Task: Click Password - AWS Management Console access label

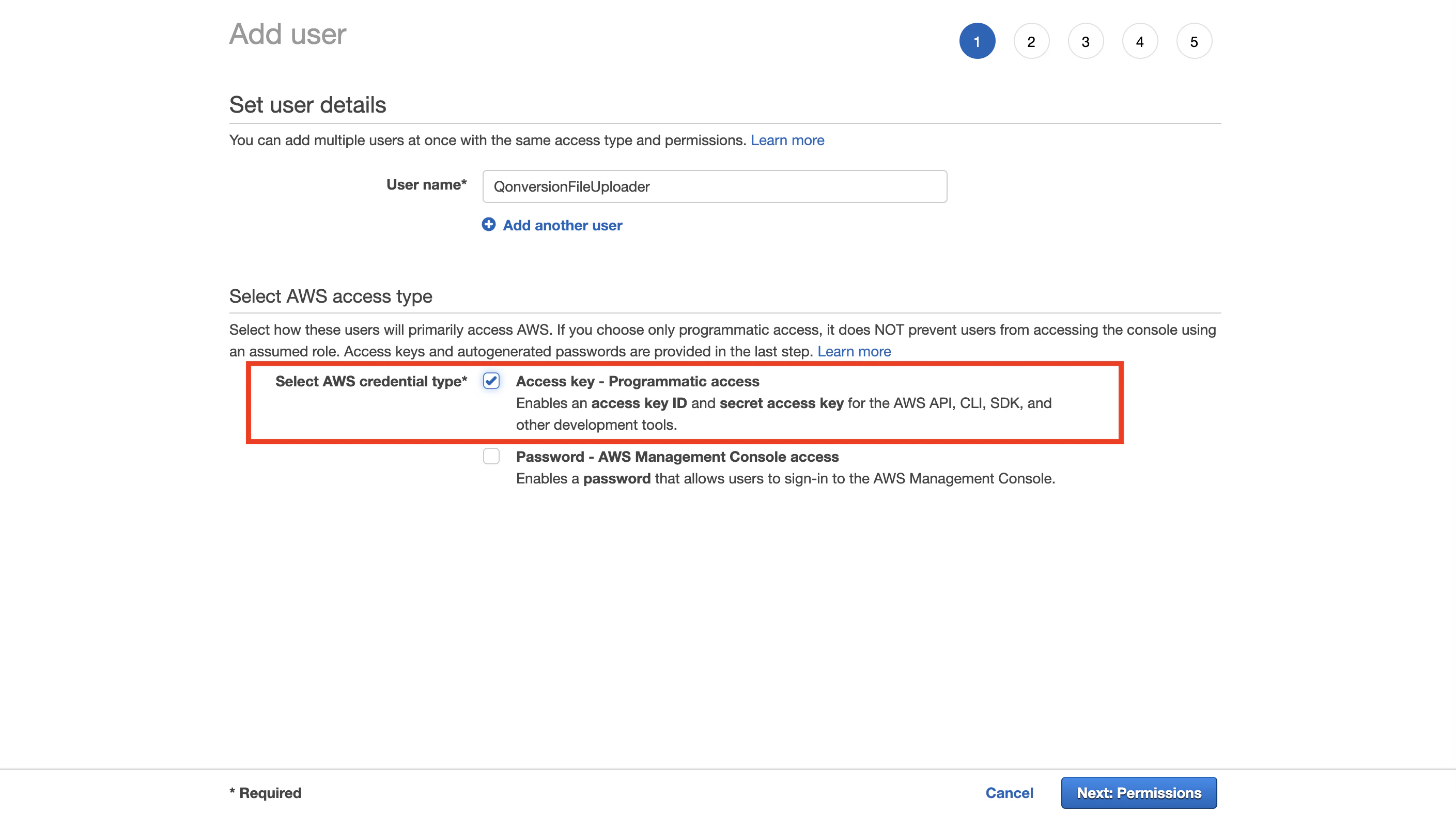Action: 676,457
